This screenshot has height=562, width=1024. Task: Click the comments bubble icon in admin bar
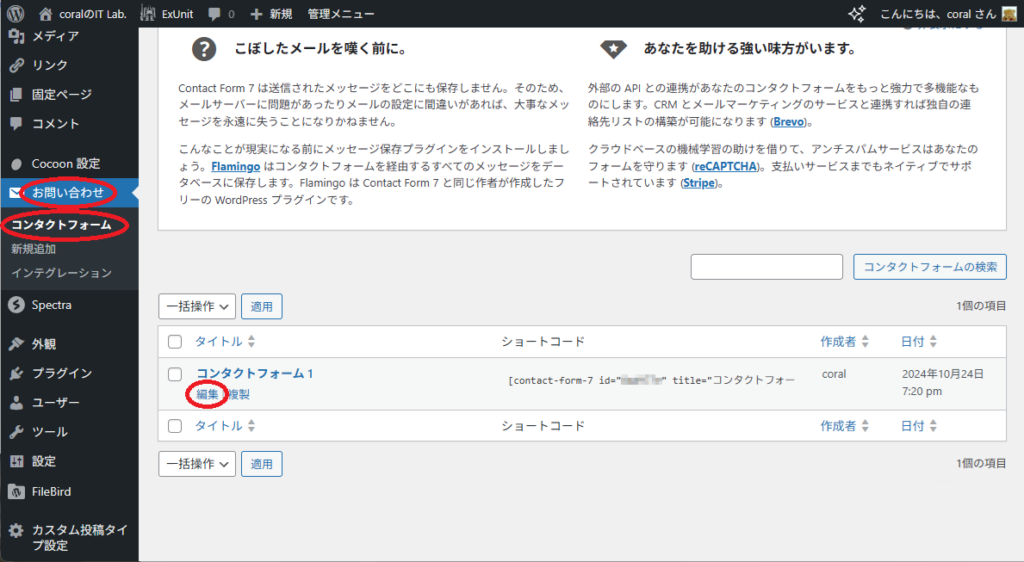coord(214,14)
